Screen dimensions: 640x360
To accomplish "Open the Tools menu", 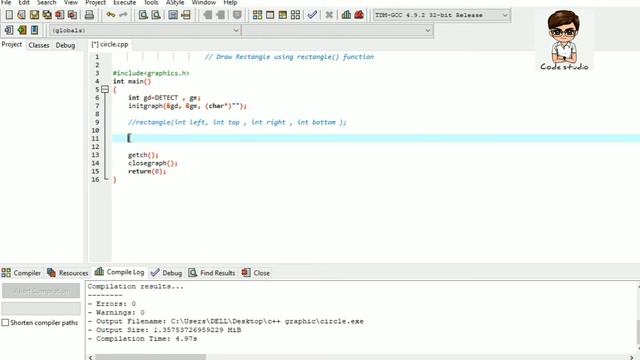I will tap(151, 2).
